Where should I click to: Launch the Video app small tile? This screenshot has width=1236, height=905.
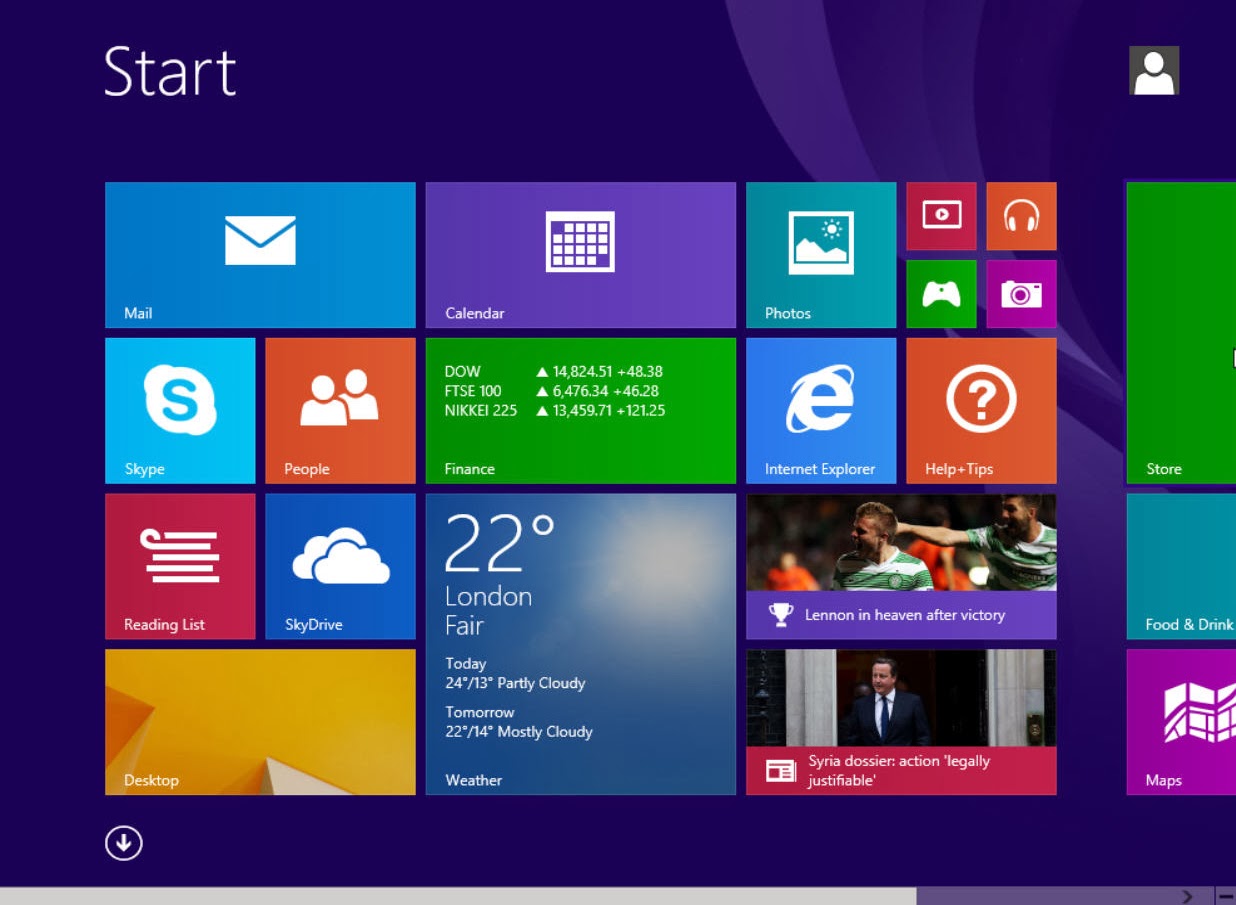pyautogui.click(x=941, y=216)
